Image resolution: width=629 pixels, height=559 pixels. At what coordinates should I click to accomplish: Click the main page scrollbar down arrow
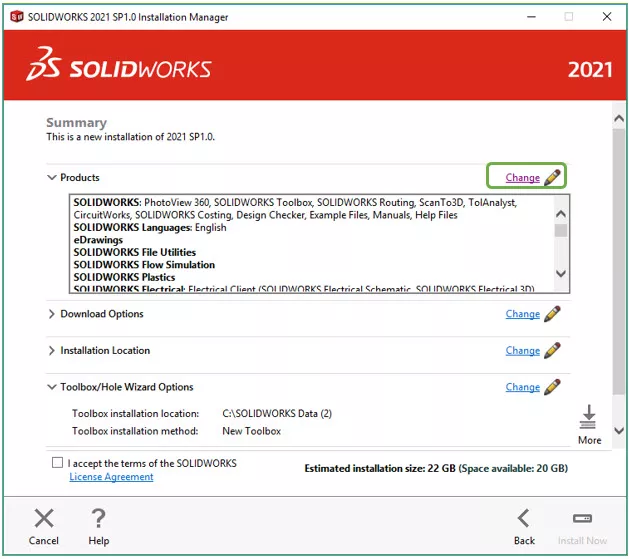point(619,431)
